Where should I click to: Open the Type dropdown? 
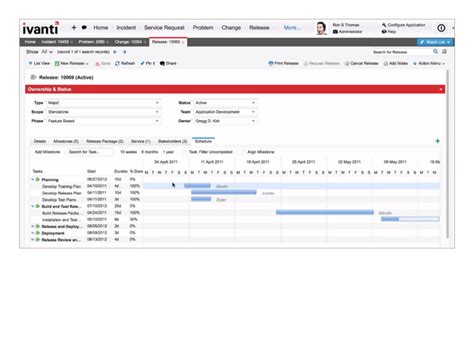pos(157,103)
